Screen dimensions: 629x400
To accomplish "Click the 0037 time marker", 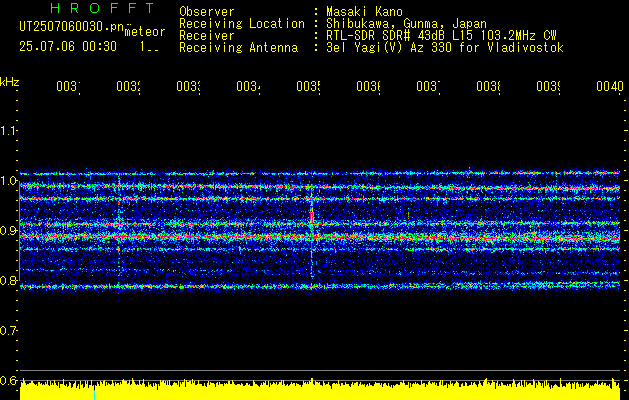I will tap(428, 86).
